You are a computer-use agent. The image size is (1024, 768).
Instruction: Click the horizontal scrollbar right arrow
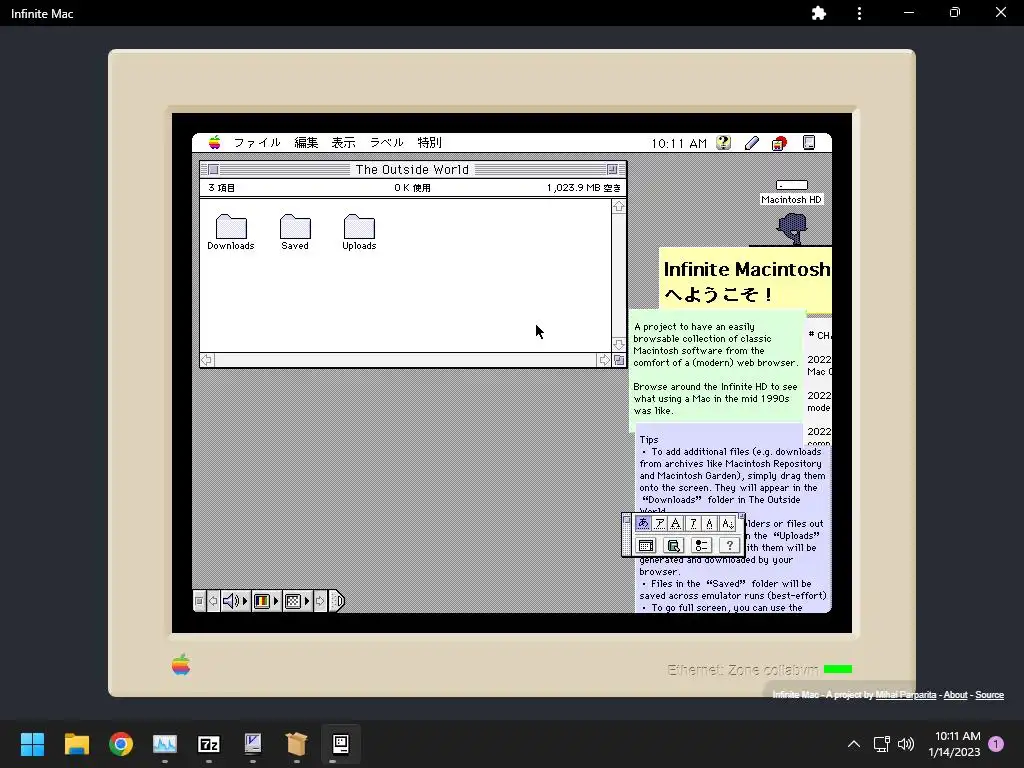(x=604, y=360)
